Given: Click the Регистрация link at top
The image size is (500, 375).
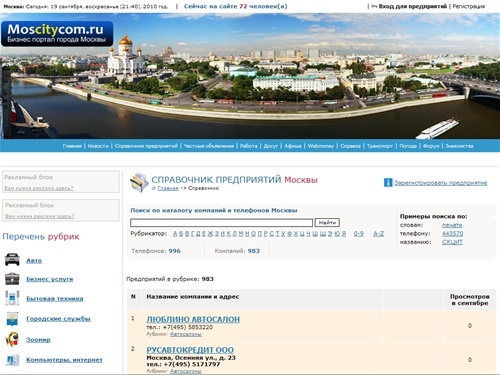Looking at the screenshot, I should [x=469, y=6].
